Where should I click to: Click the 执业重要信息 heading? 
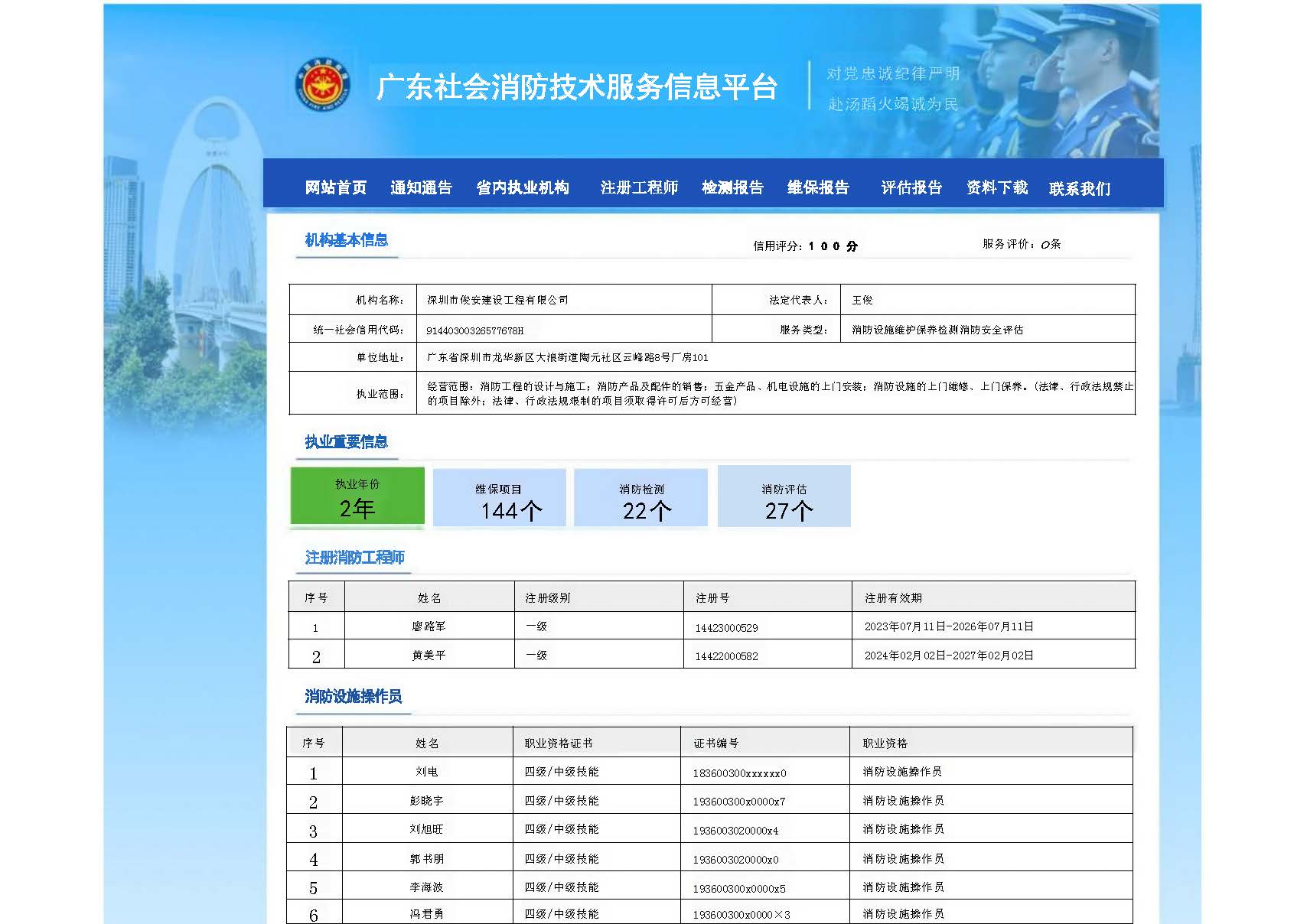point(346,442)
